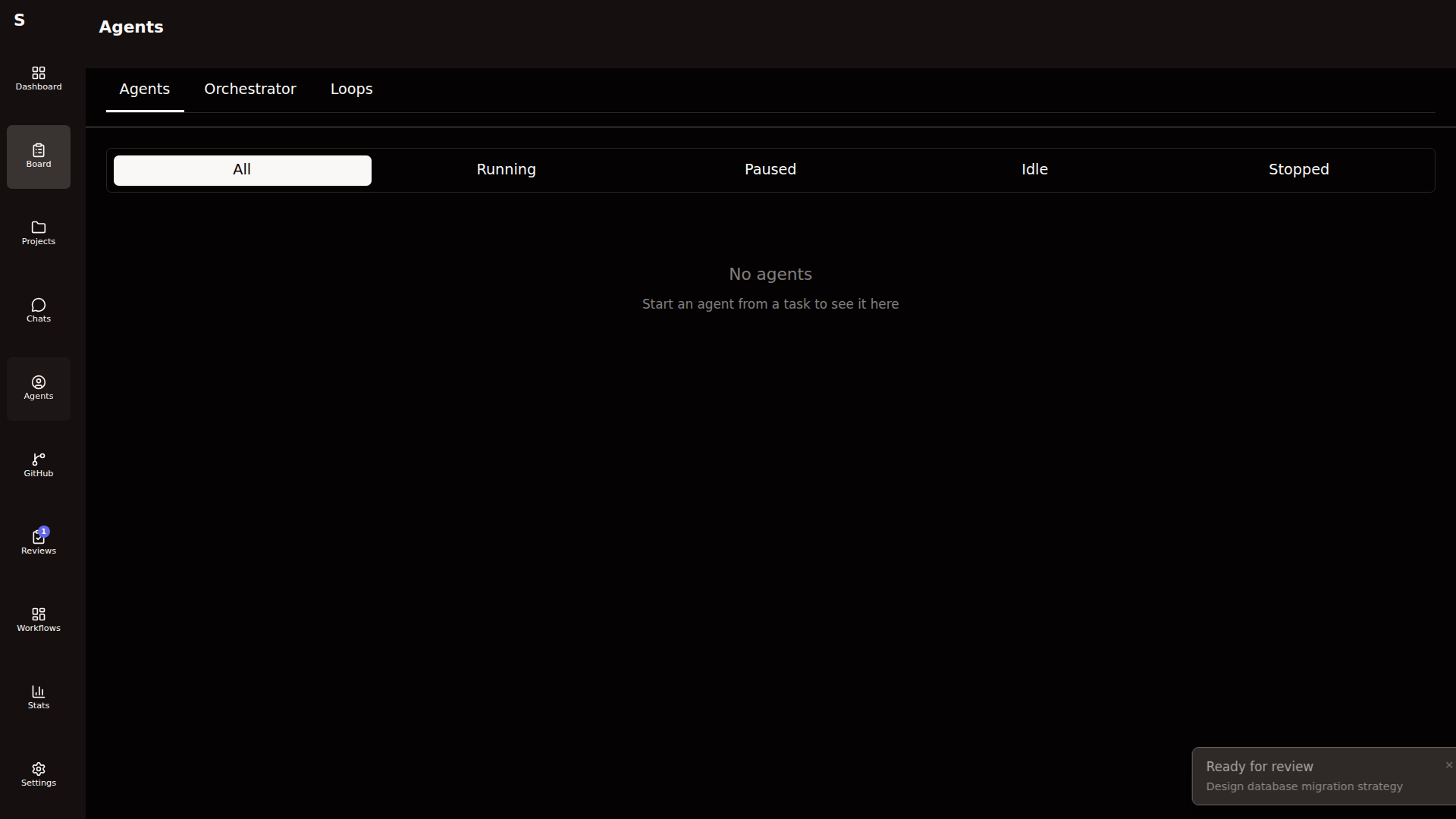
Task: Open the Settings panel
Action: [38, 774]
